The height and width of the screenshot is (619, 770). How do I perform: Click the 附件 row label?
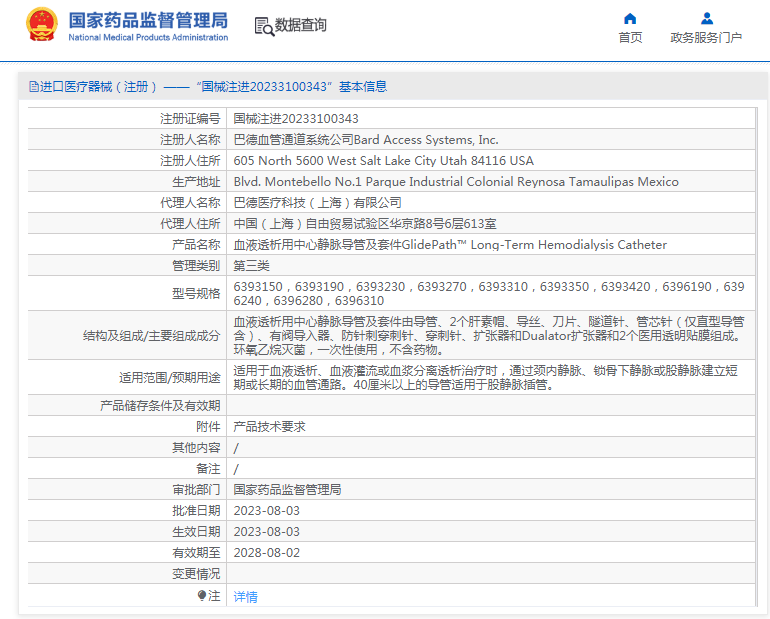coord(208,427)
